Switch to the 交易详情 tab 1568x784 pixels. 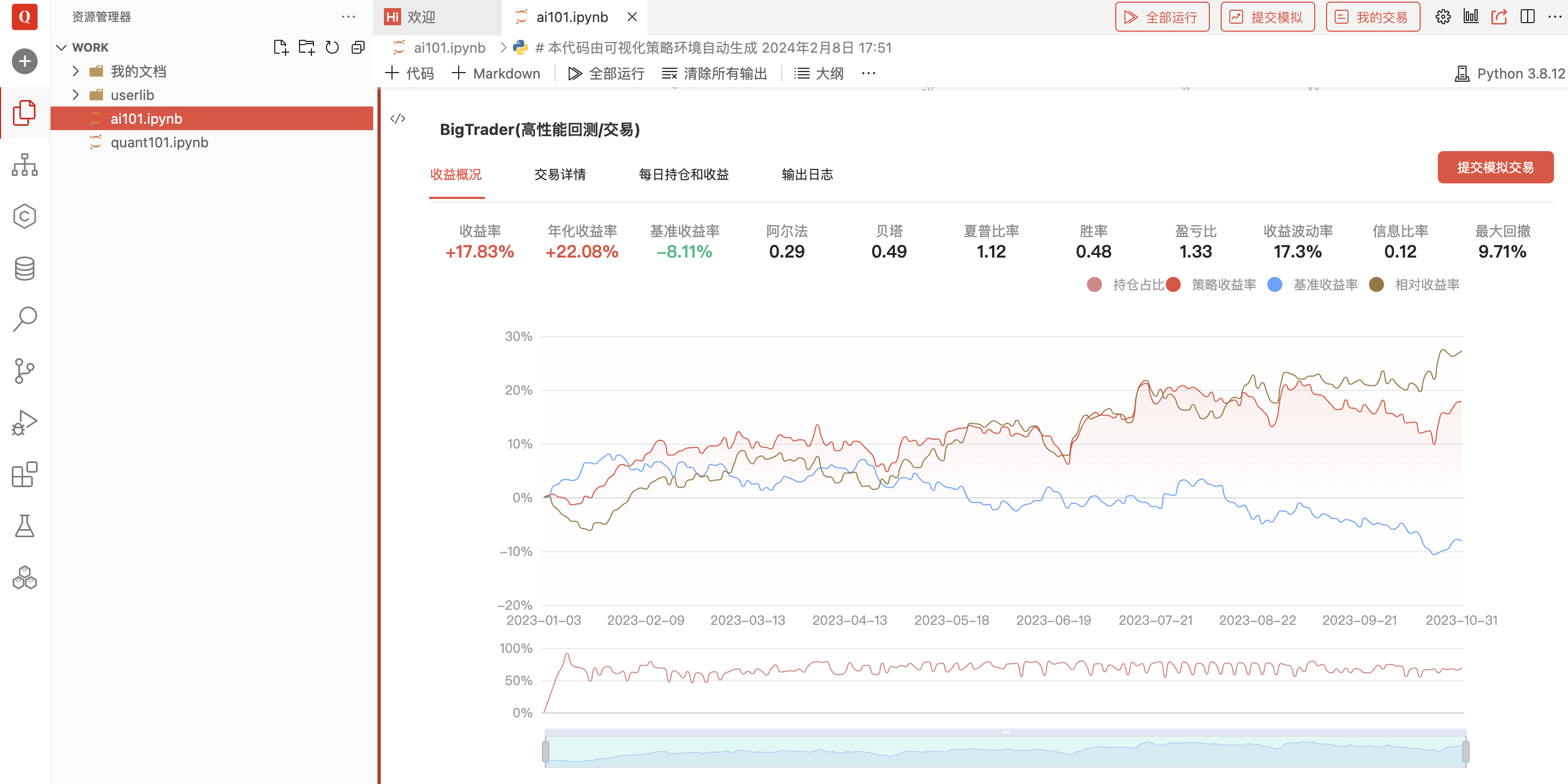click(559, 175)
